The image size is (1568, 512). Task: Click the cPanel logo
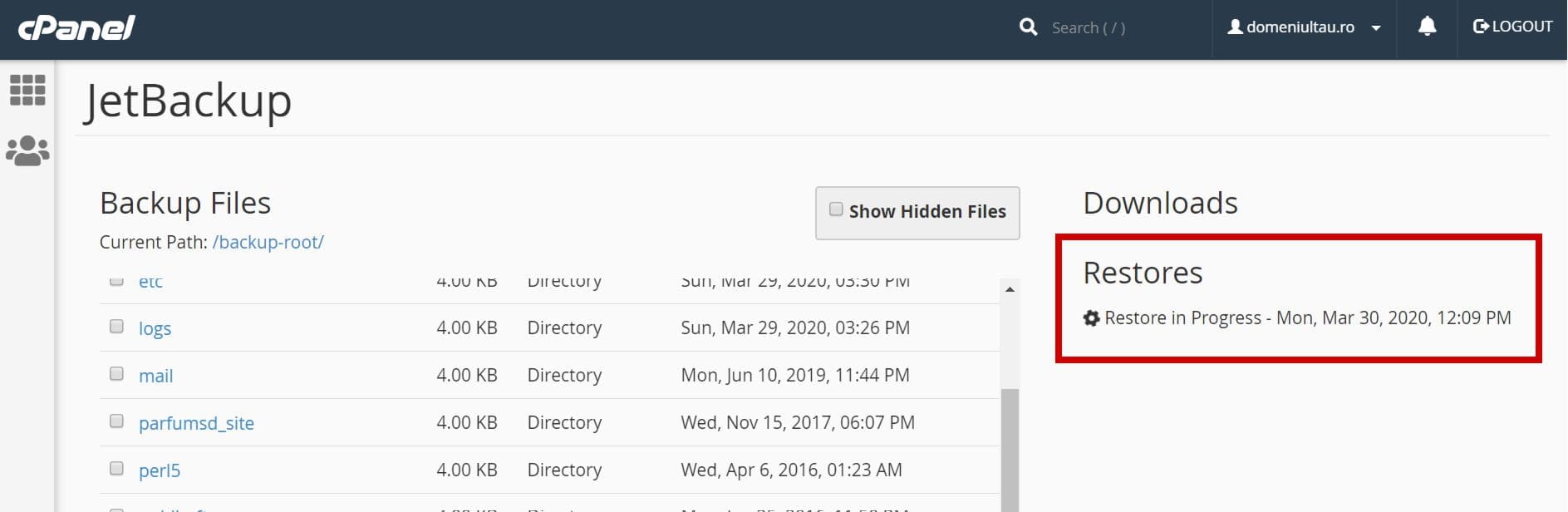(76, 28)
